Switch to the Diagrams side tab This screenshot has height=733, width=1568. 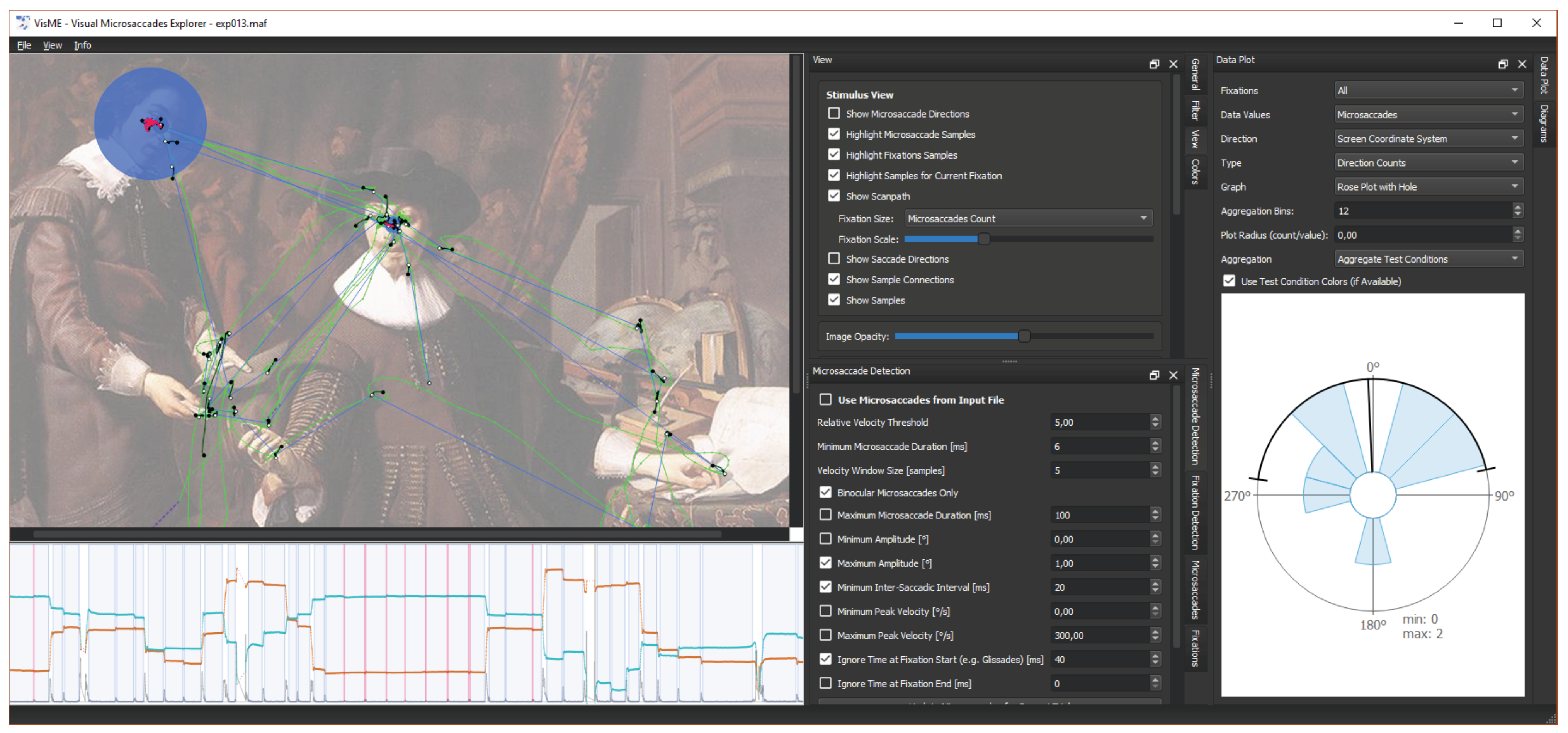click(1544, 124)
